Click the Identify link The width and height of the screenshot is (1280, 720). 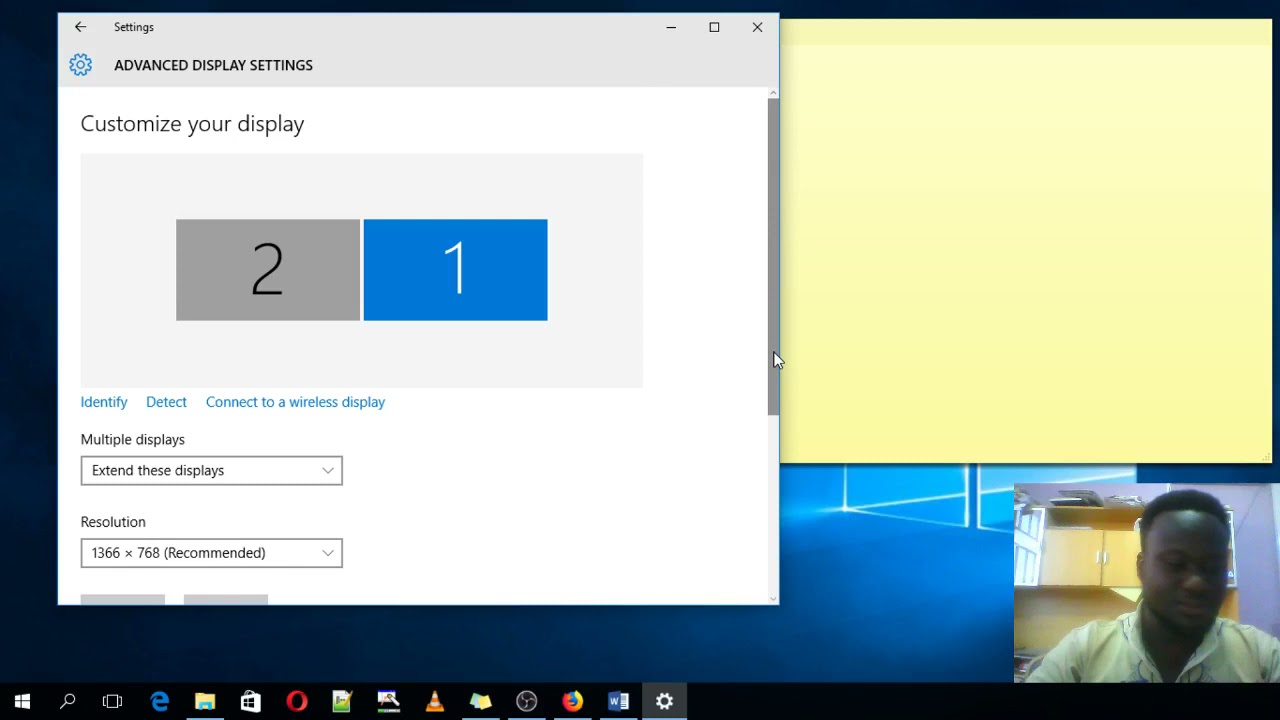coord(104,401)
